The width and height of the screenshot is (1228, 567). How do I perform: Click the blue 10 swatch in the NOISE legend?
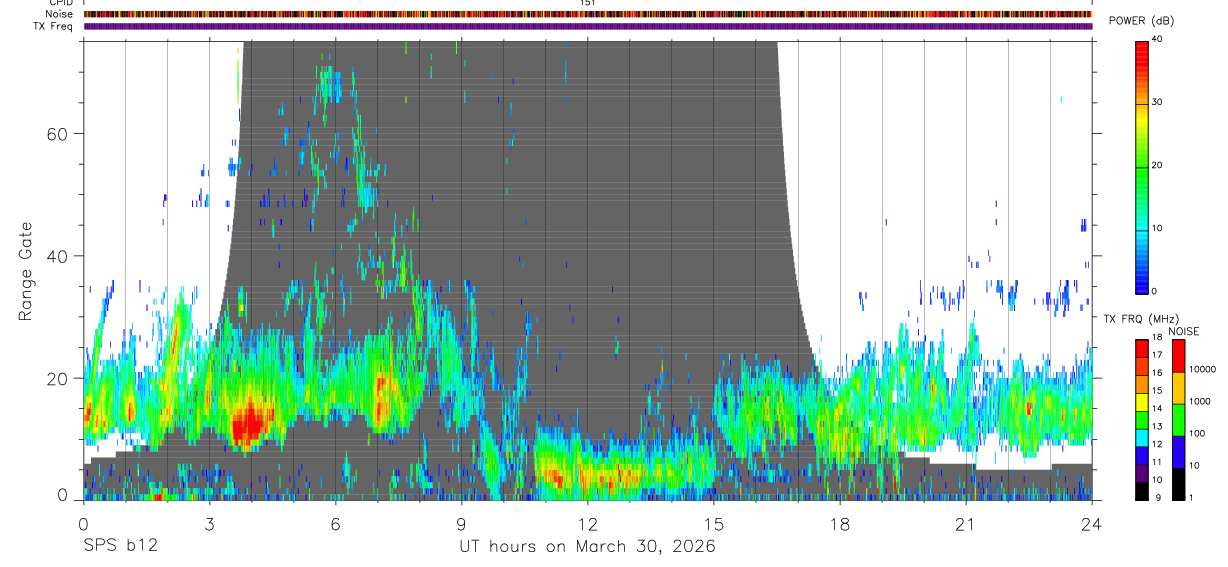pos(1178,452)
